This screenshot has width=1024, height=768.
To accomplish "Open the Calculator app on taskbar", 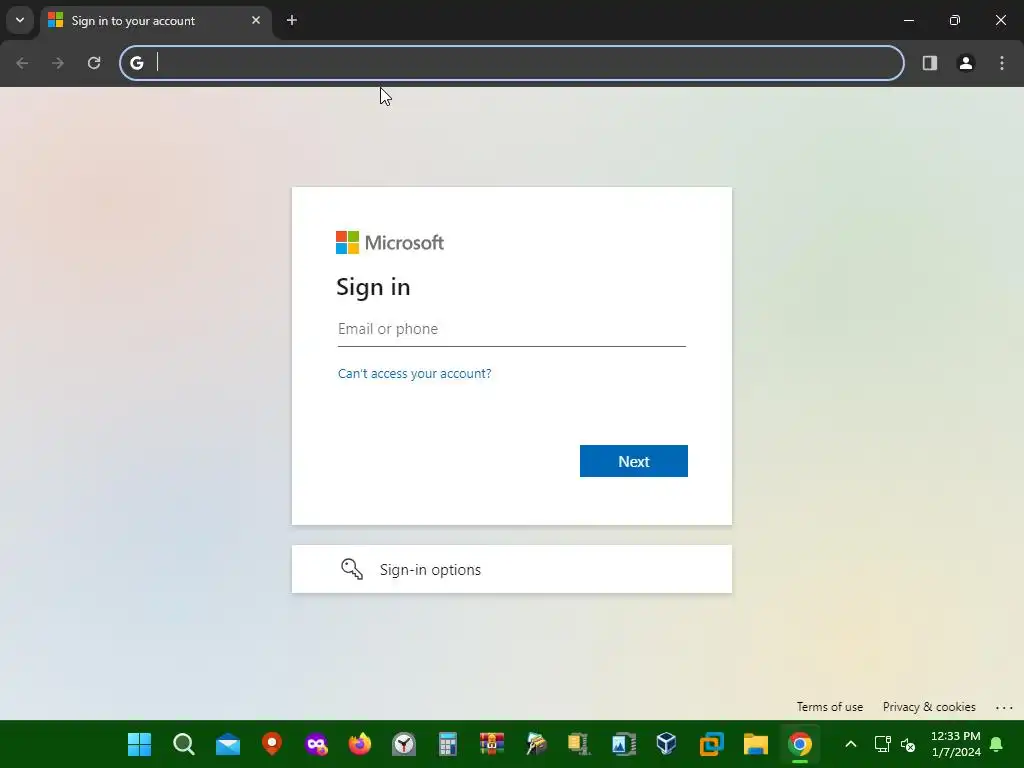I will [448, 744].
